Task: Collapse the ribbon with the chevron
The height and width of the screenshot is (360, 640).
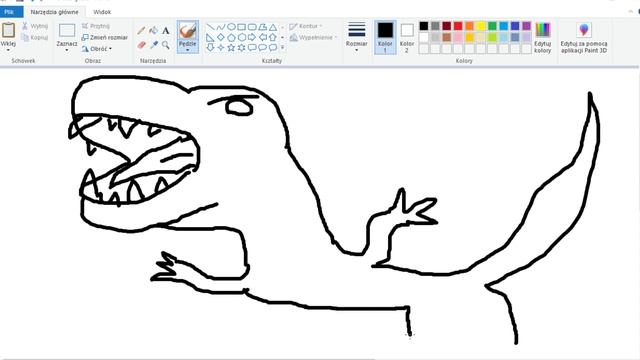Action: [x=631, y=12]
